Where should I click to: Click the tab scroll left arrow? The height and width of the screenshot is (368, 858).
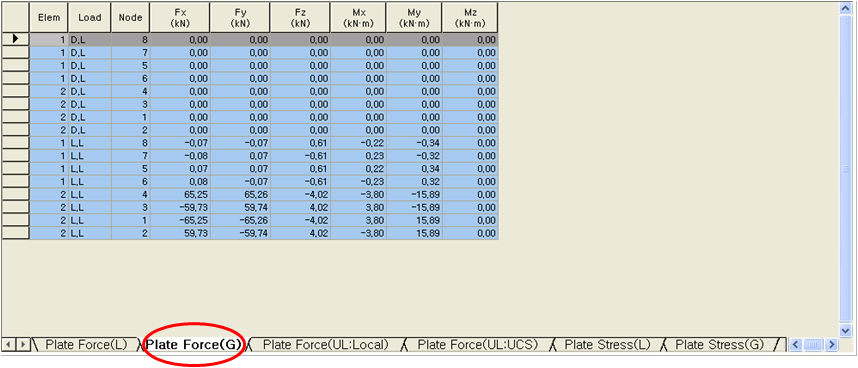coord(9,344)
